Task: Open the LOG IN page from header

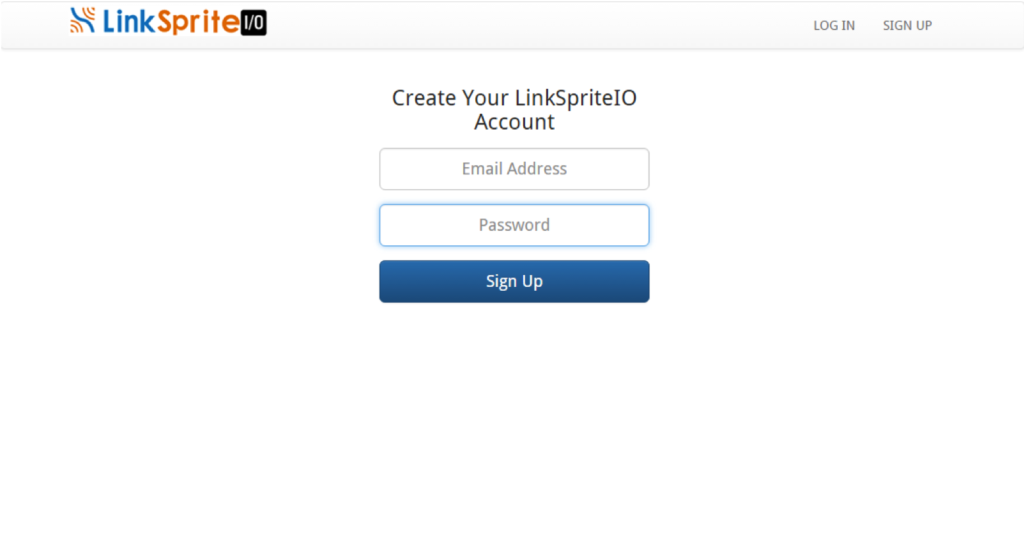Action: (834, 25)
